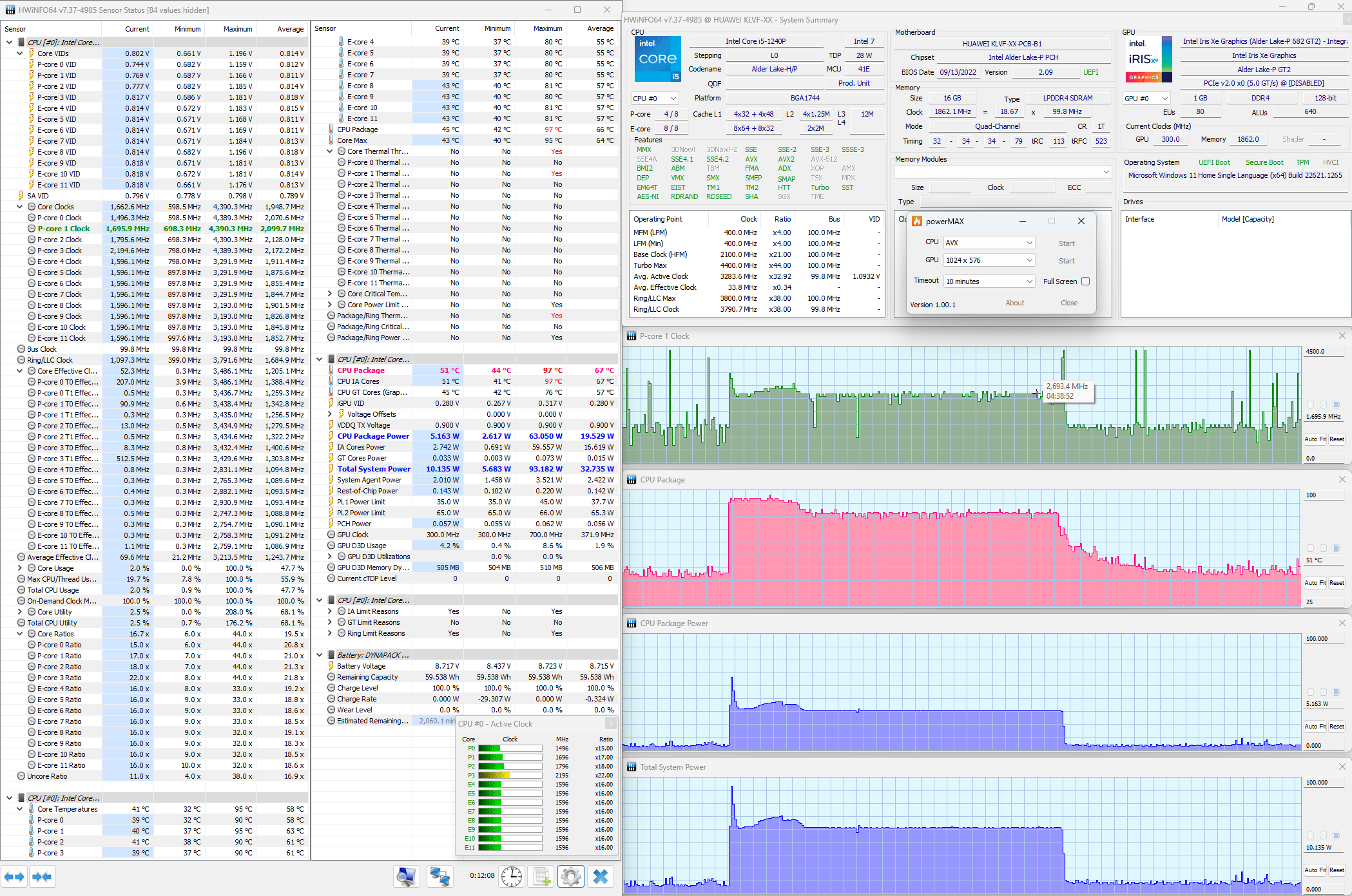
Task: Select the CPU Package Power sensor row
Action: 465,436
